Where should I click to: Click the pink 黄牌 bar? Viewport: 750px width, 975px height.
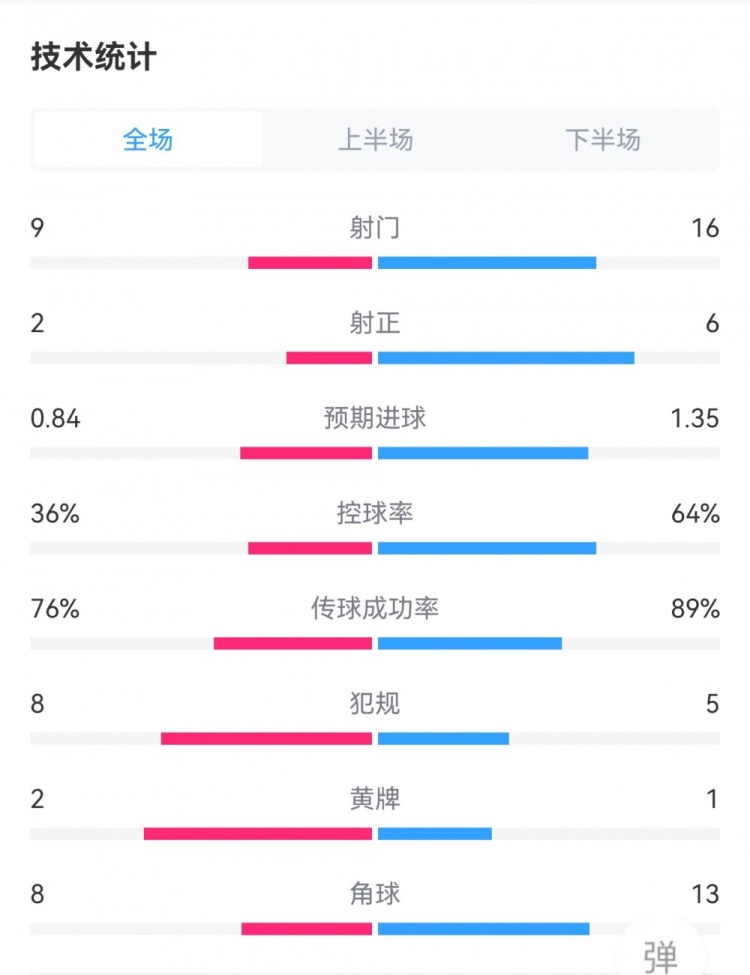pyautogui.click(x=258, y=834)
